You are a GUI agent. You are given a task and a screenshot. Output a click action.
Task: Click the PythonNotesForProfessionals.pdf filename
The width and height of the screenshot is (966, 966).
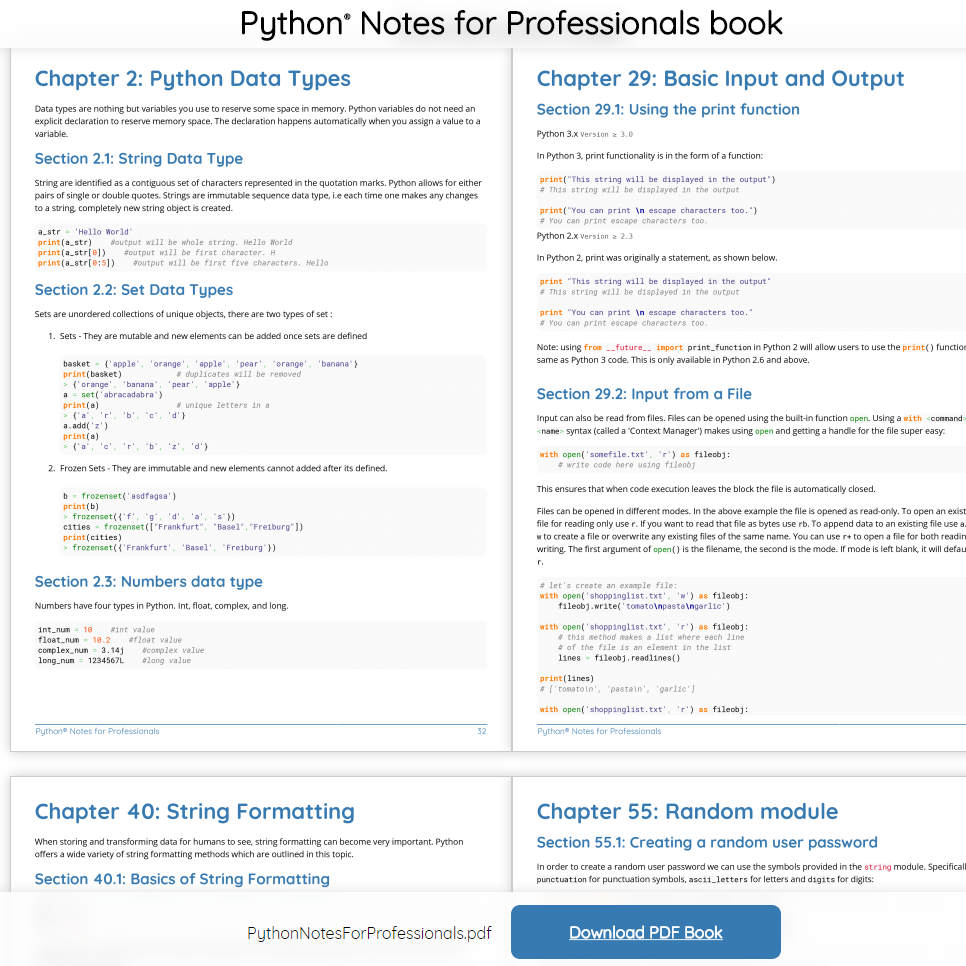pyautogui.click(x=369, y=932)
